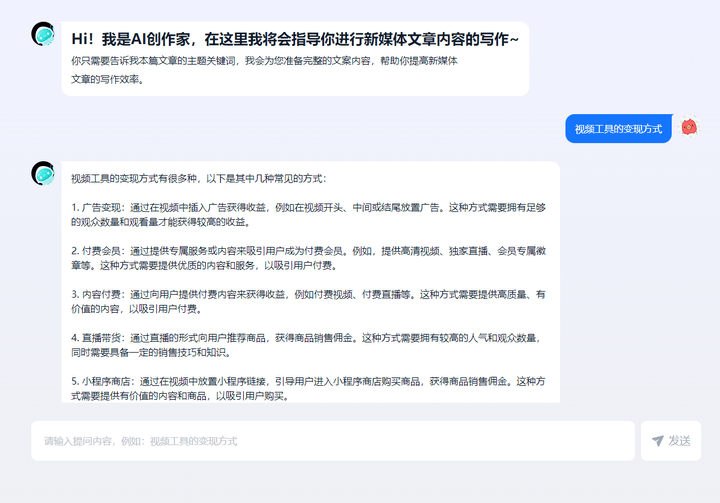
Task: Click the paper plane send icon
Action: pyautogui.click(x=657, y=441)
